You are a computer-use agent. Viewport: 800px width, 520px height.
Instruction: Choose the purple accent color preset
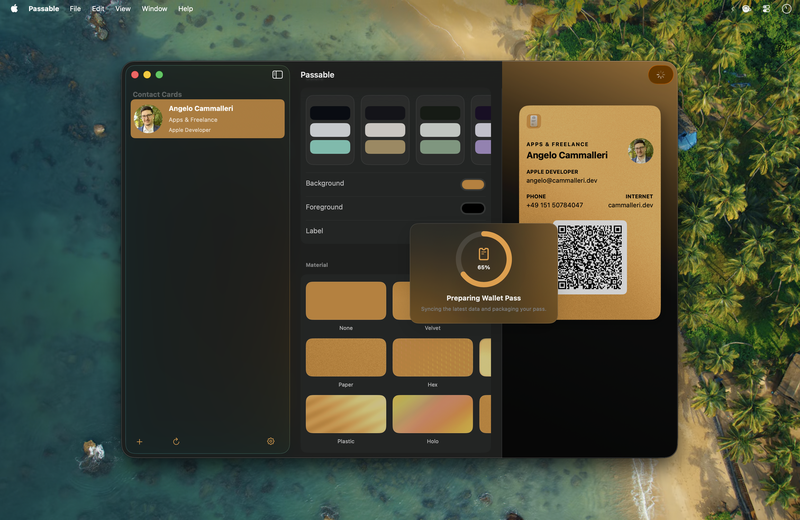(482, 130)
